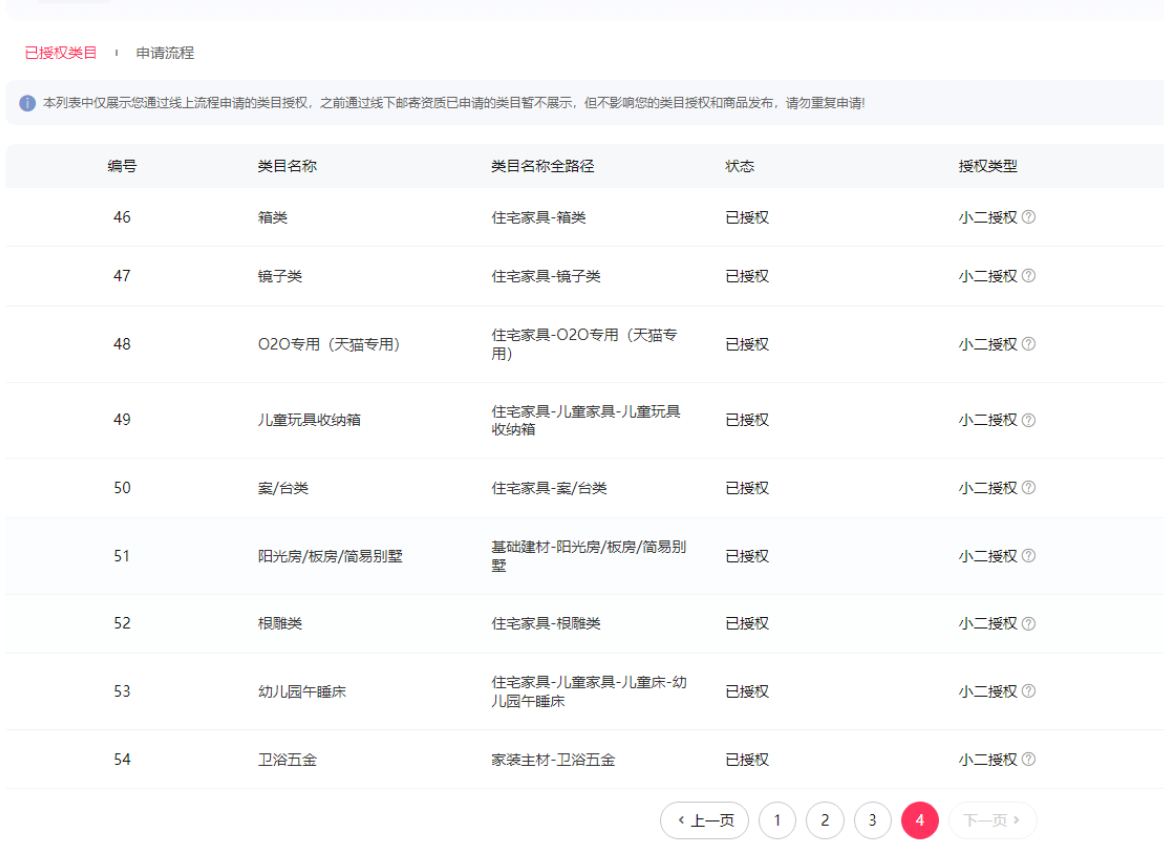Select the 阳光房/板房/简易别墅 table row
Viewport: 1164px width, 846px height.
tap(330, 556)
